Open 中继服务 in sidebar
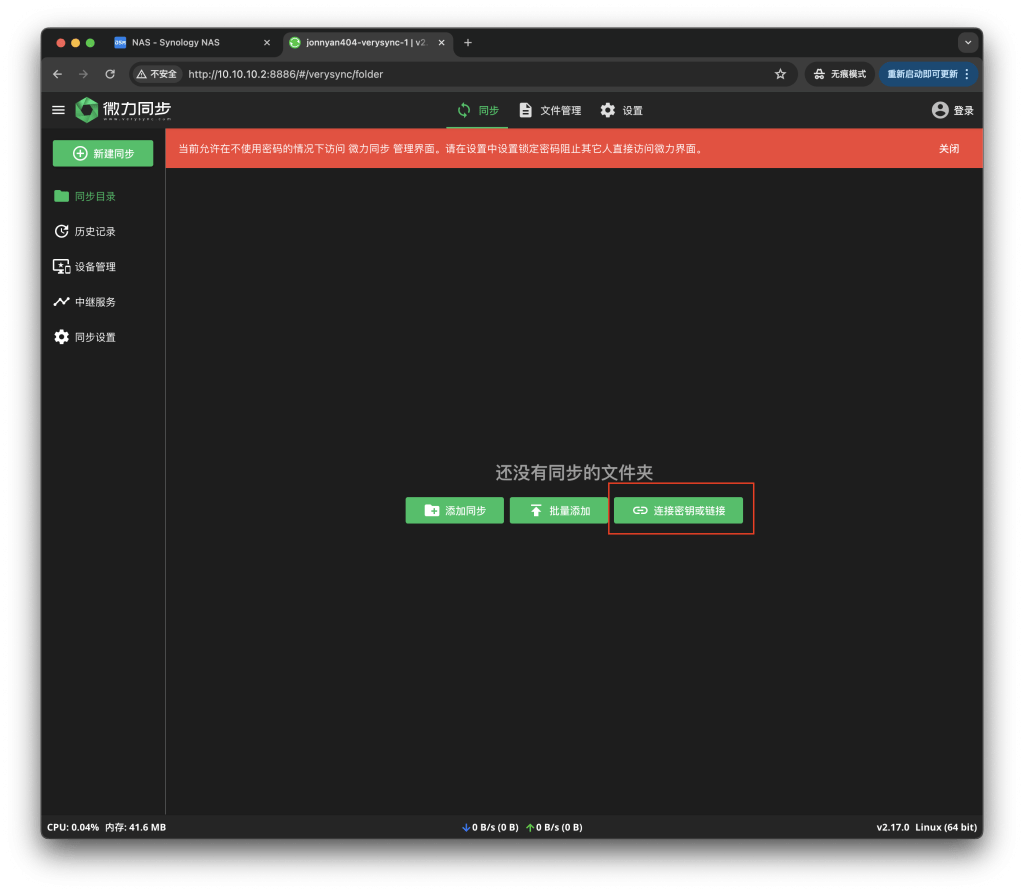Viewport: 1024px width, 893px height. point(85,302)
